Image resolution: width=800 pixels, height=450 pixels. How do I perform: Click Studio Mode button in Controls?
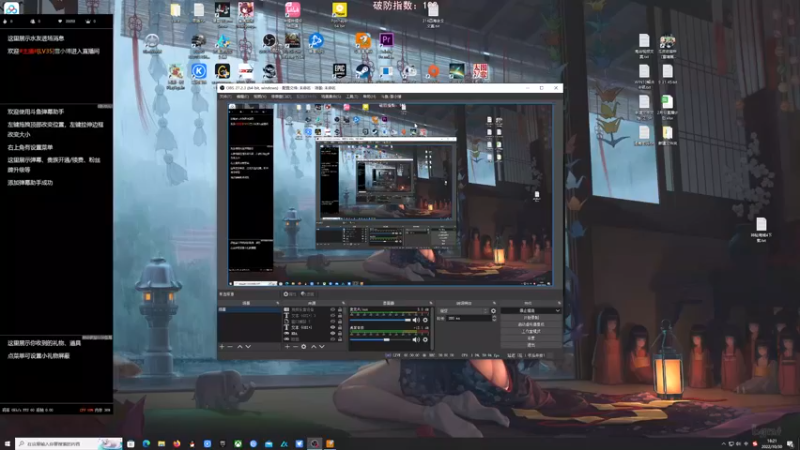[x=531, y=332]
